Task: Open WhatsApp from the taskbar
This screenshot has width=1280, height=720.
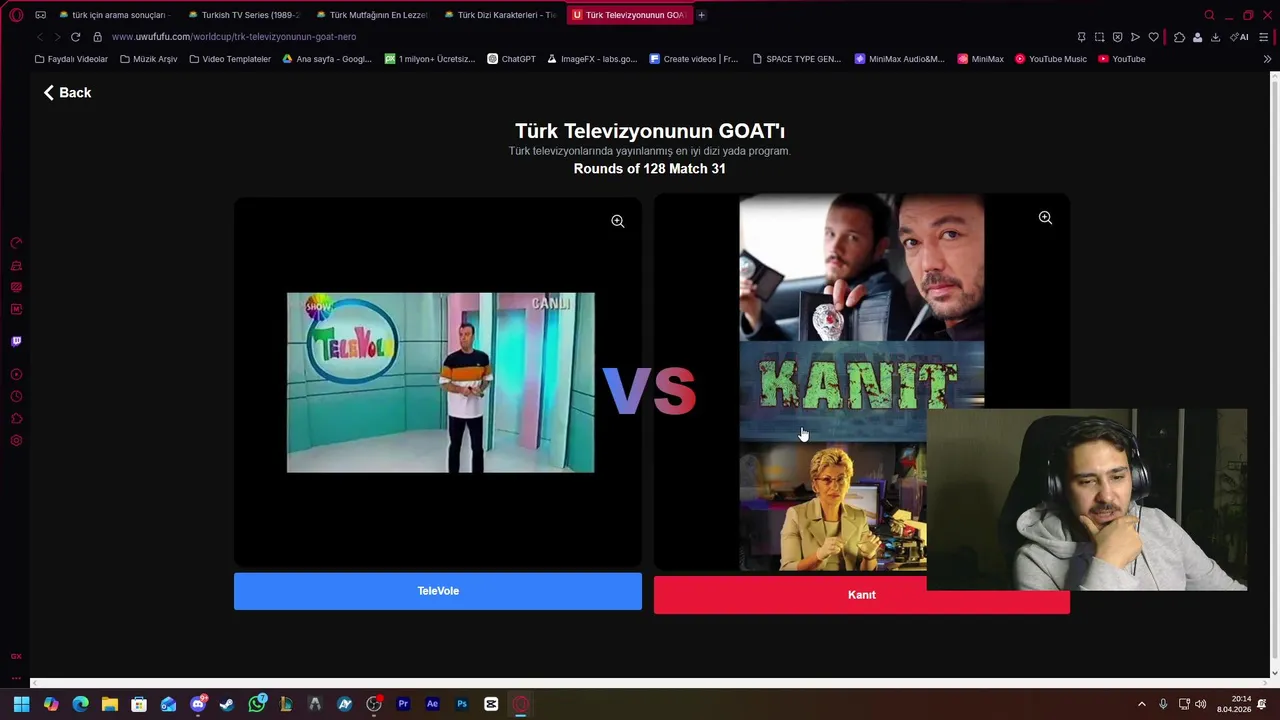Action: click(257, 704)
